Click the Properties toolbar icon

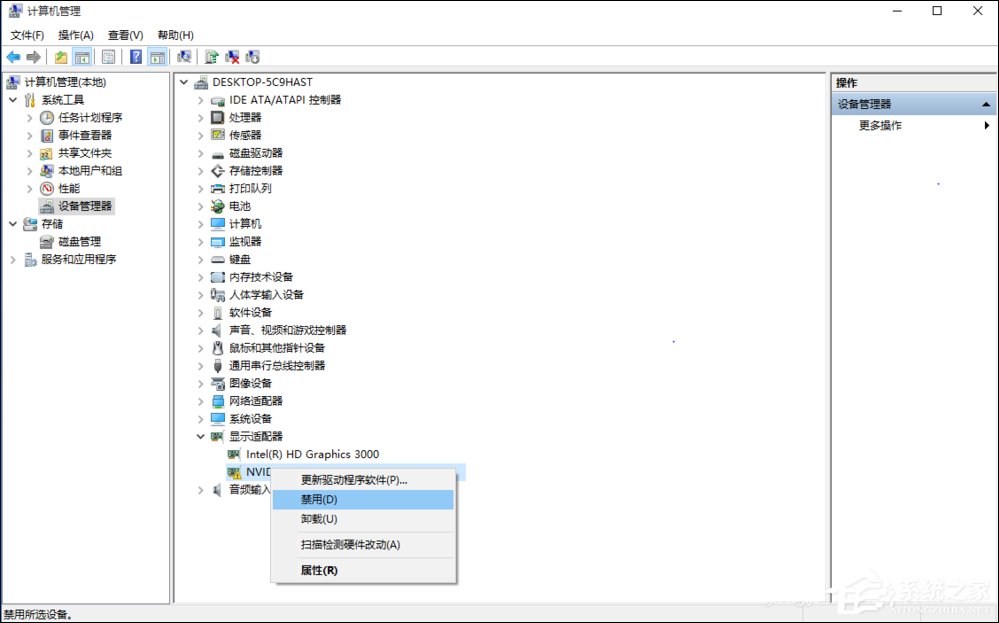pyautogui.click(x=107, y=57)
